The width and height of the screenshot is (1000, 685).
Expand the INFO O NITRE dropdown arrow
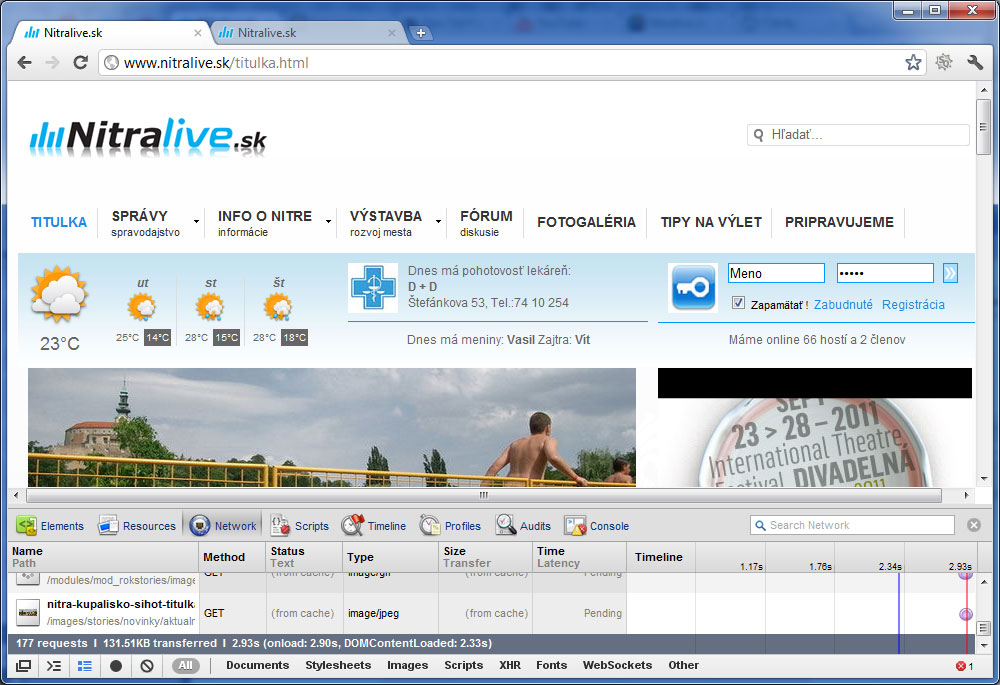point(328,222)
